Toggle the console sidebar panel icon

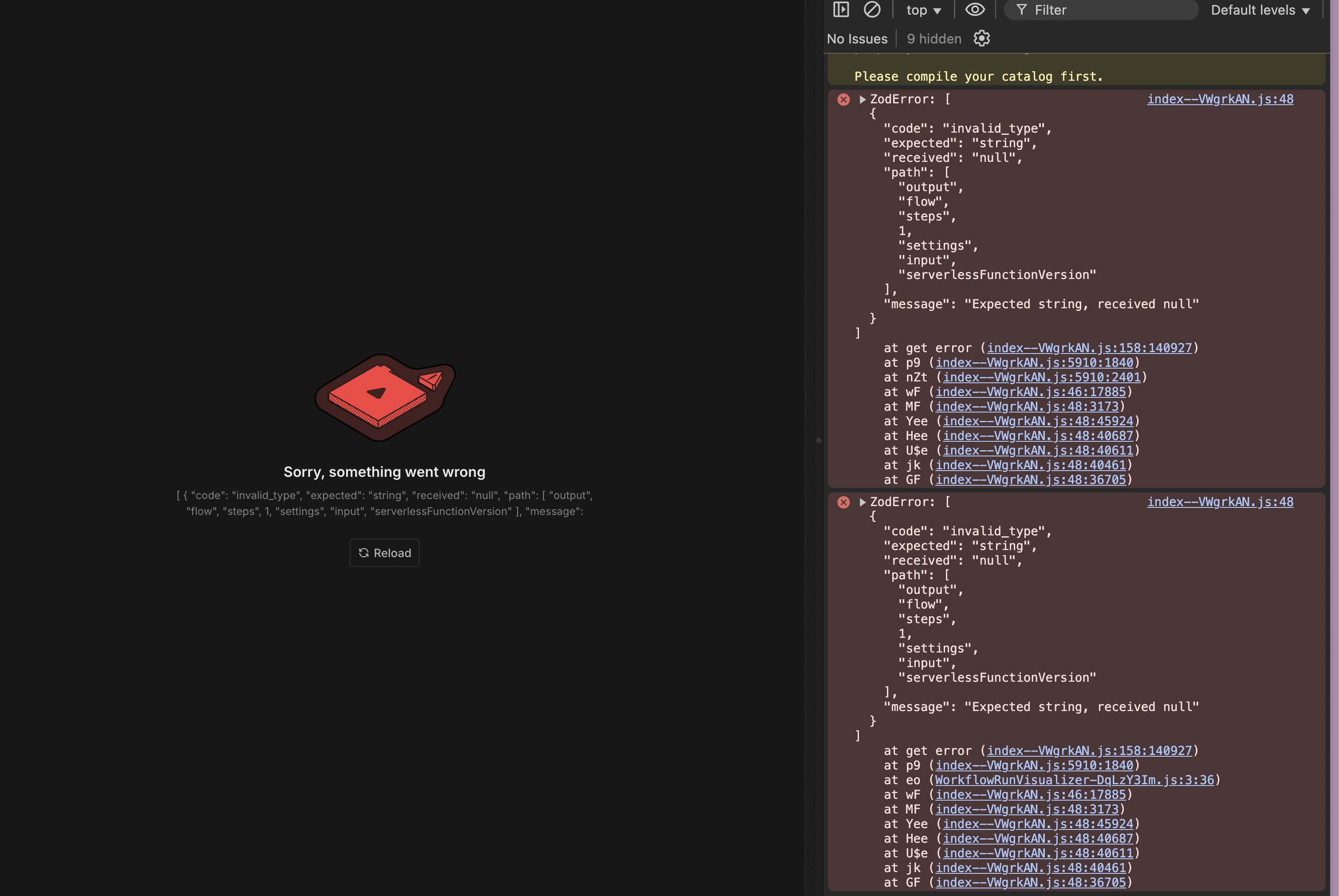point(841,10)
